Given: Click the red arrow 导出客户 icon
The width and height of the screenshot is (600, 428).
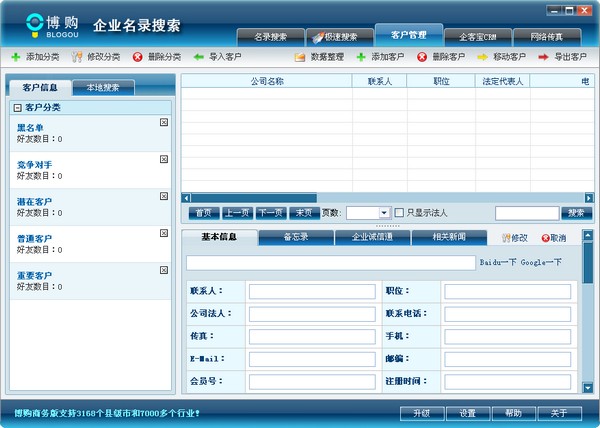Looking at the screenshot, I should [x=543, y=57].
